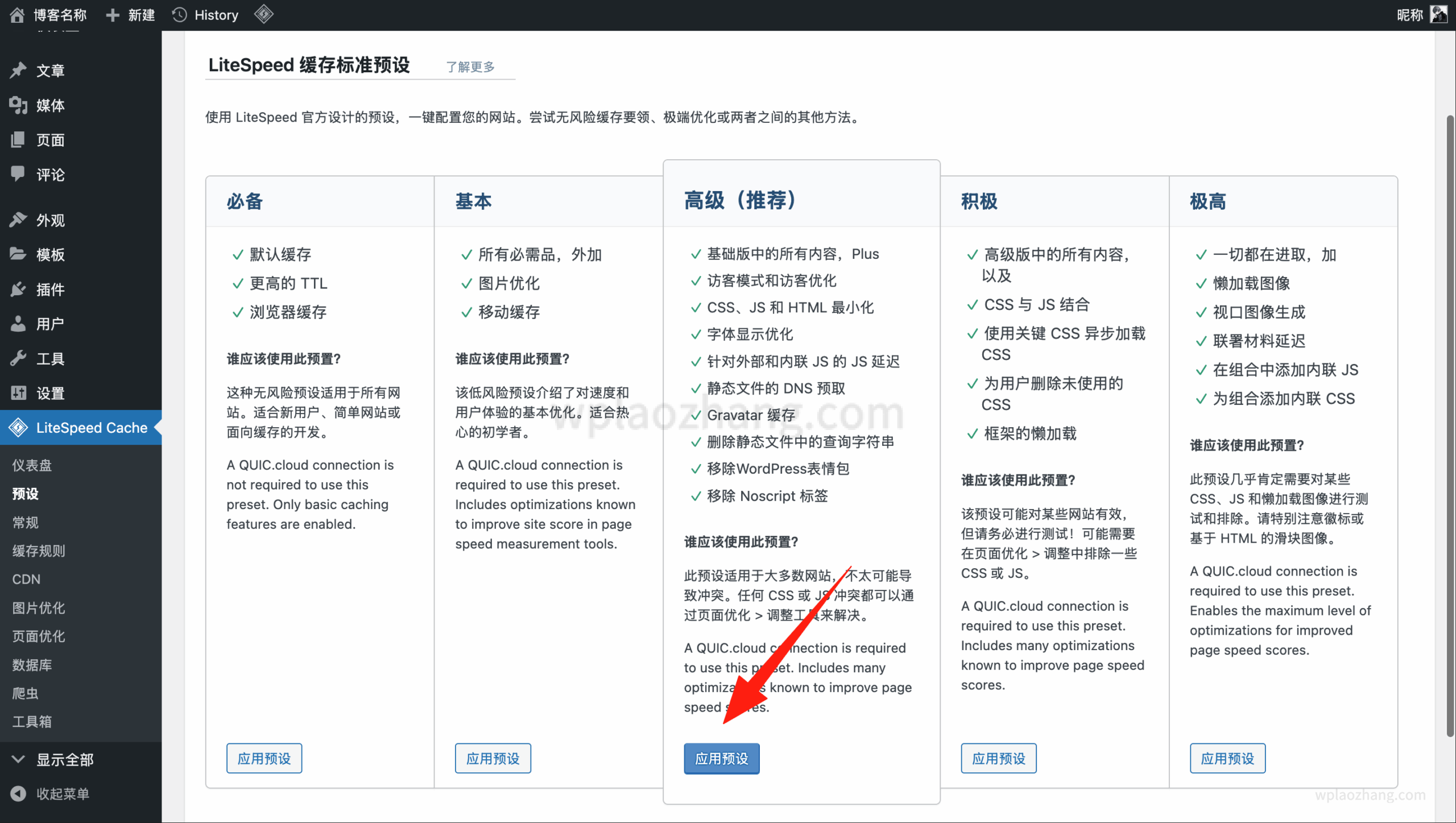
Task: Click the 评论 comment bubble icon
Action: (18, 174)
